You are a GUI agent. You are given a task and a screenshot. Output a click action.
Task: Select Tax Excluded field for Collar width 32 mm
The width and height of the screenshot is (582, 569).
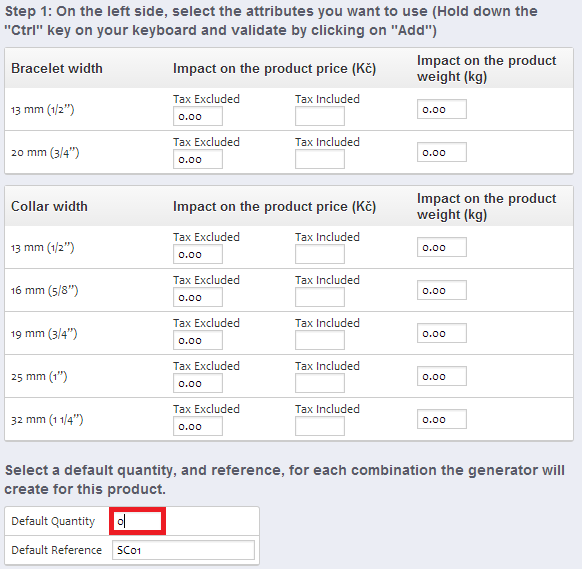198,427
